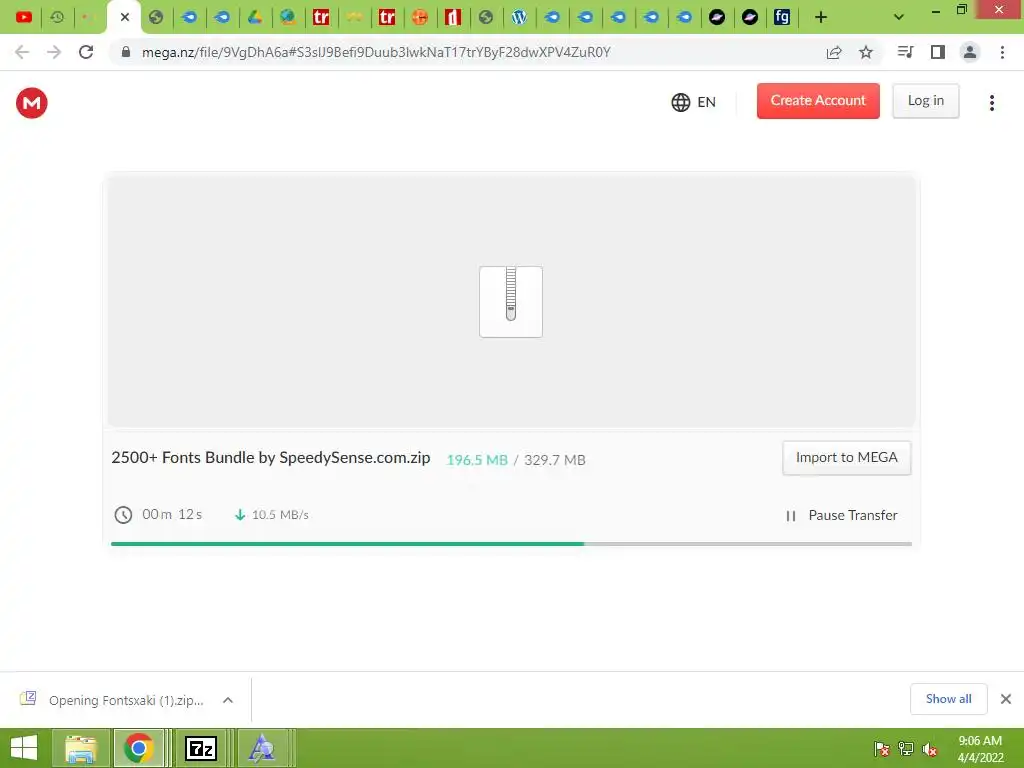This screenshot has height=768, width=1024.
Task: Switch to the fg tab
Action: (782, 17)
